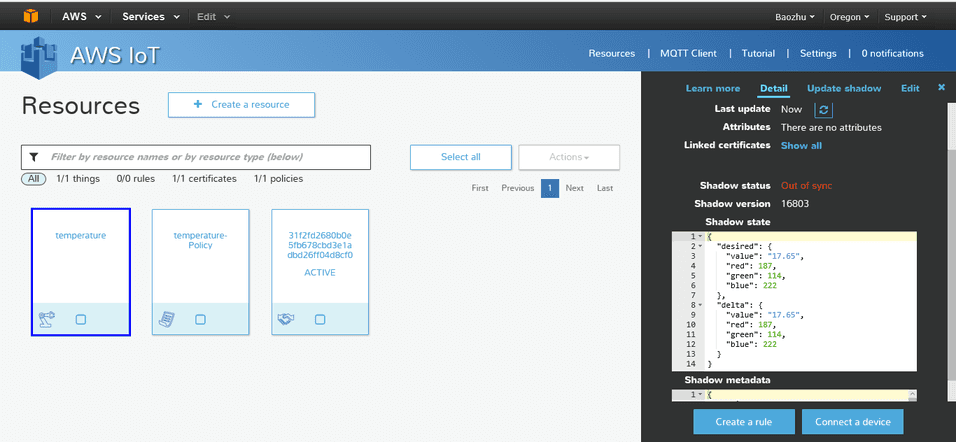956x442 pixels.
Task: Go to First page
Action: coord(480,188)
